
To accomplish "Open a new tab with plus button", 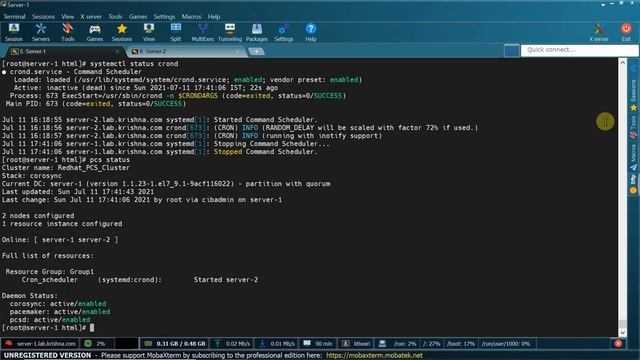I will (x=256, y=51).
